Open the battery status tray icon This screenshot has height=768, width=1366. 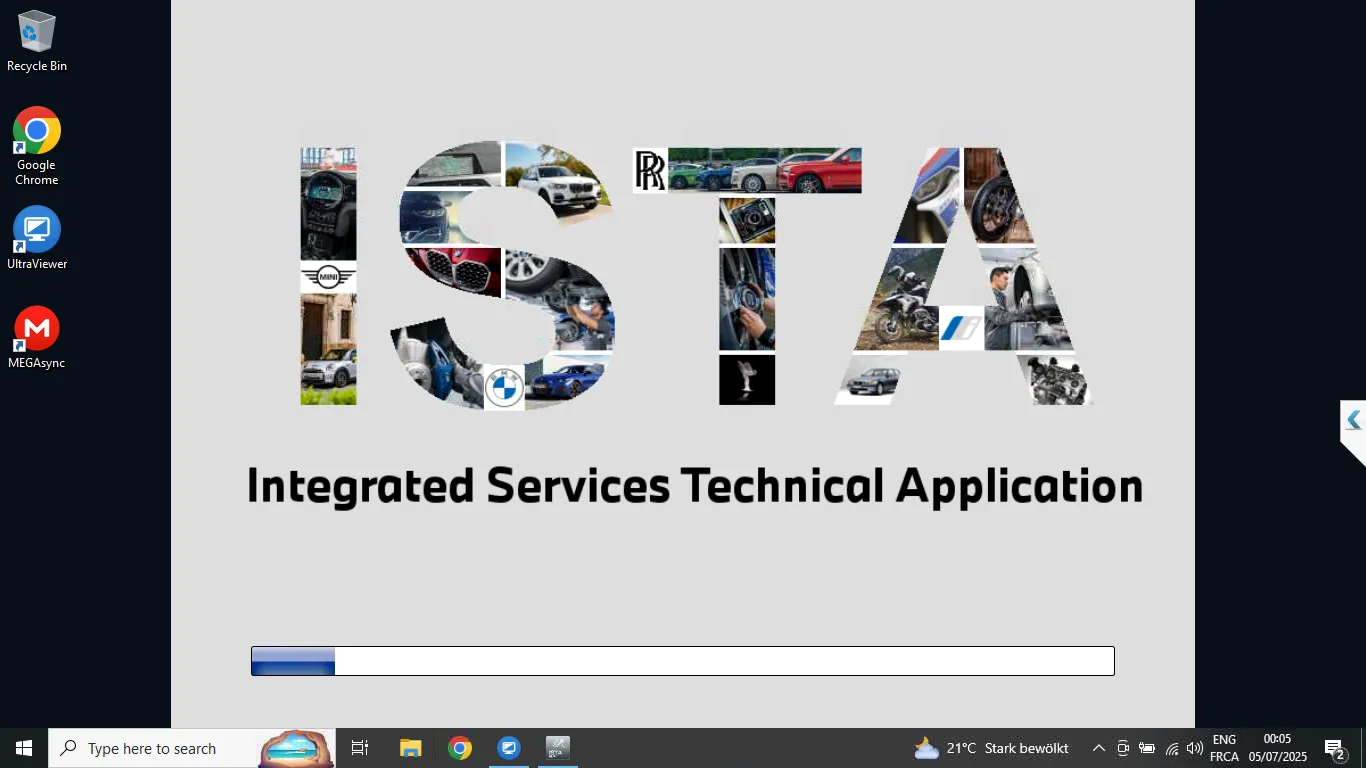coord(1147,748)
